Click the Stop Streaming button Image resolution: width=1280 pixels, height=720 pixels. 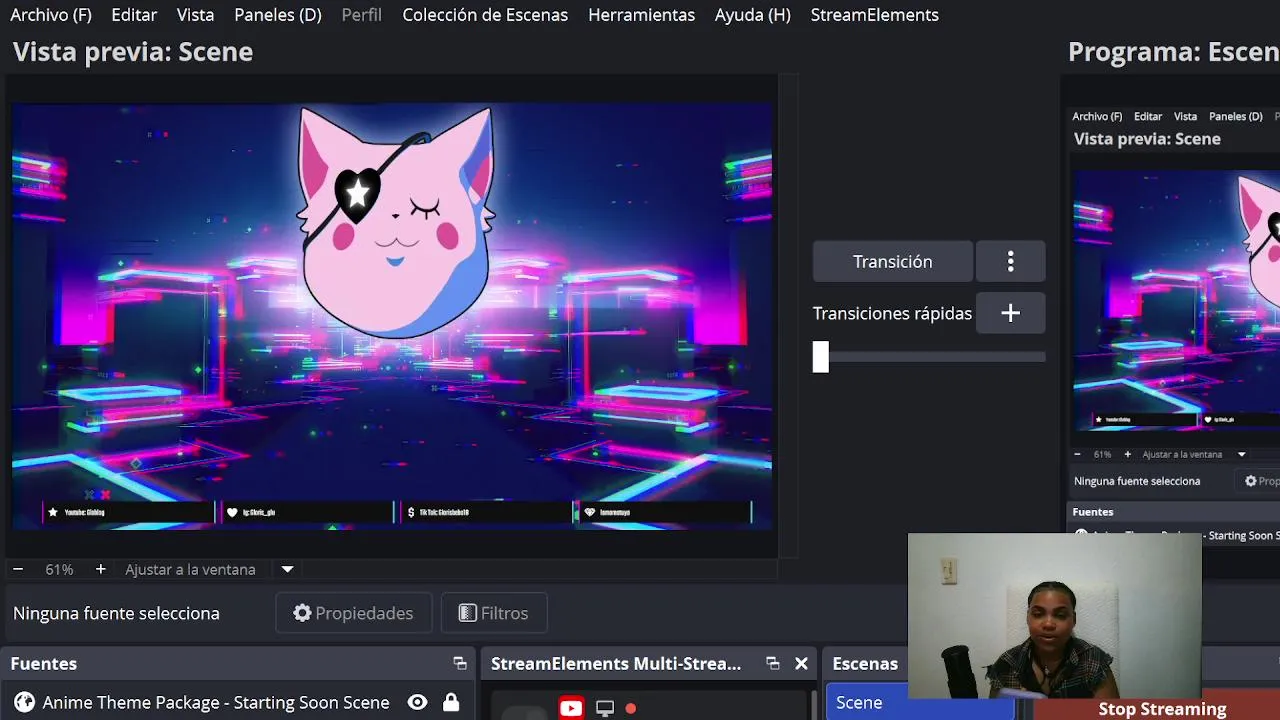tap(1162, 709)
